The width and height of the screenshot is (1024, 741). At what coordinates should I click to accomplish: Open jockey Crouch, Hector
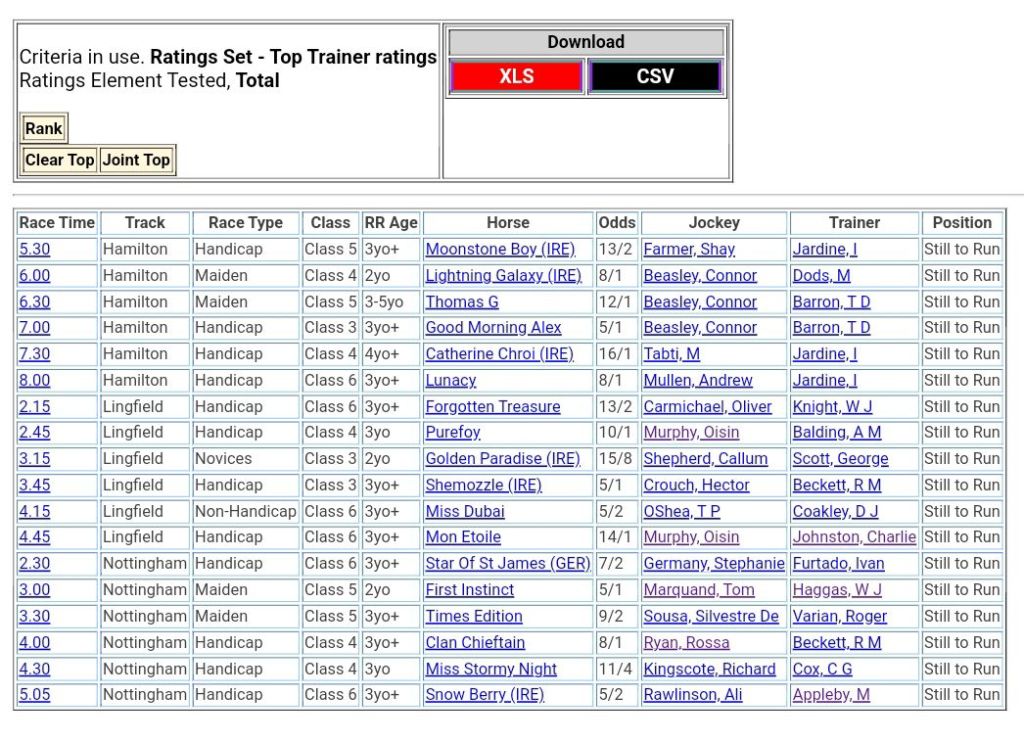[x=696, y=485]
